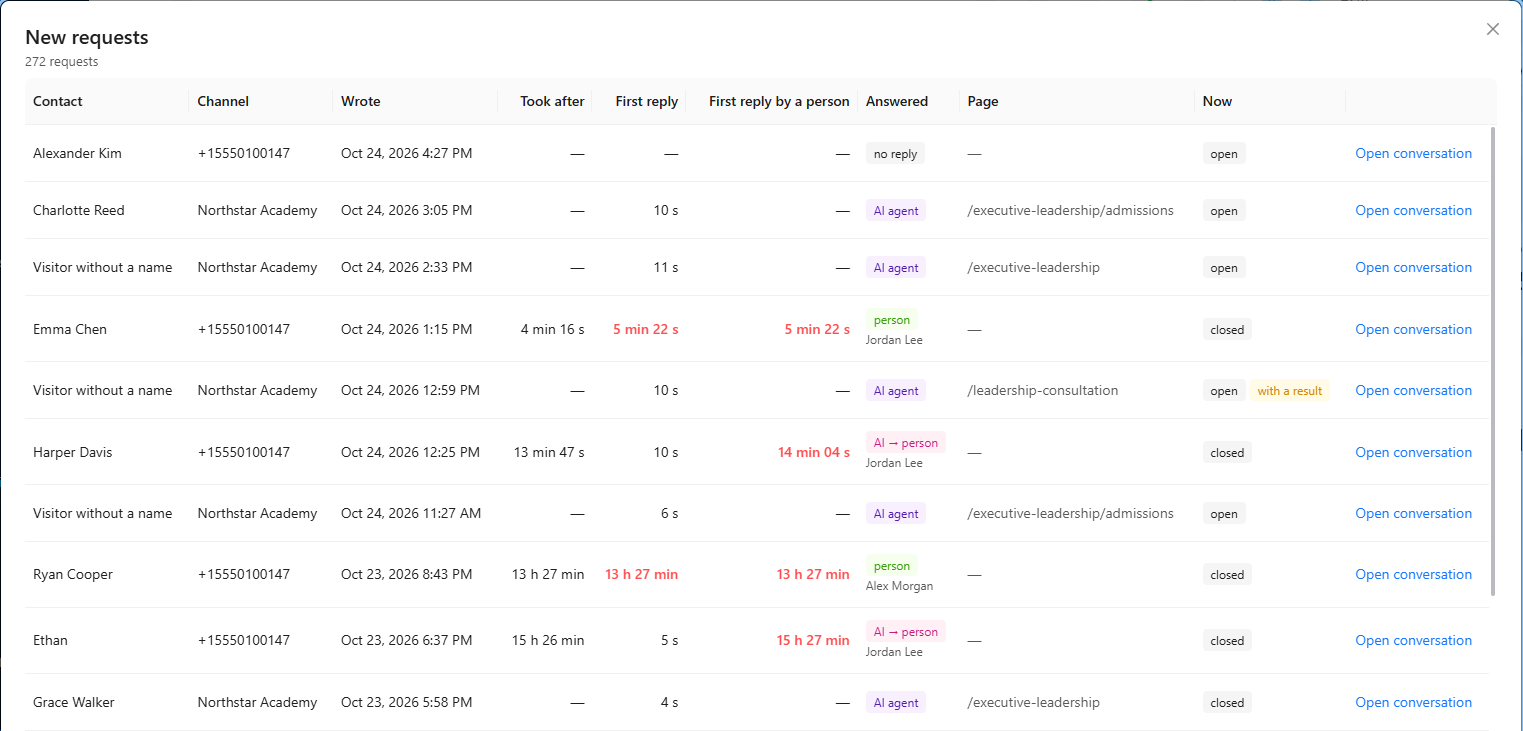Click the 13 min 47 s took-after value

coord(549,452)
